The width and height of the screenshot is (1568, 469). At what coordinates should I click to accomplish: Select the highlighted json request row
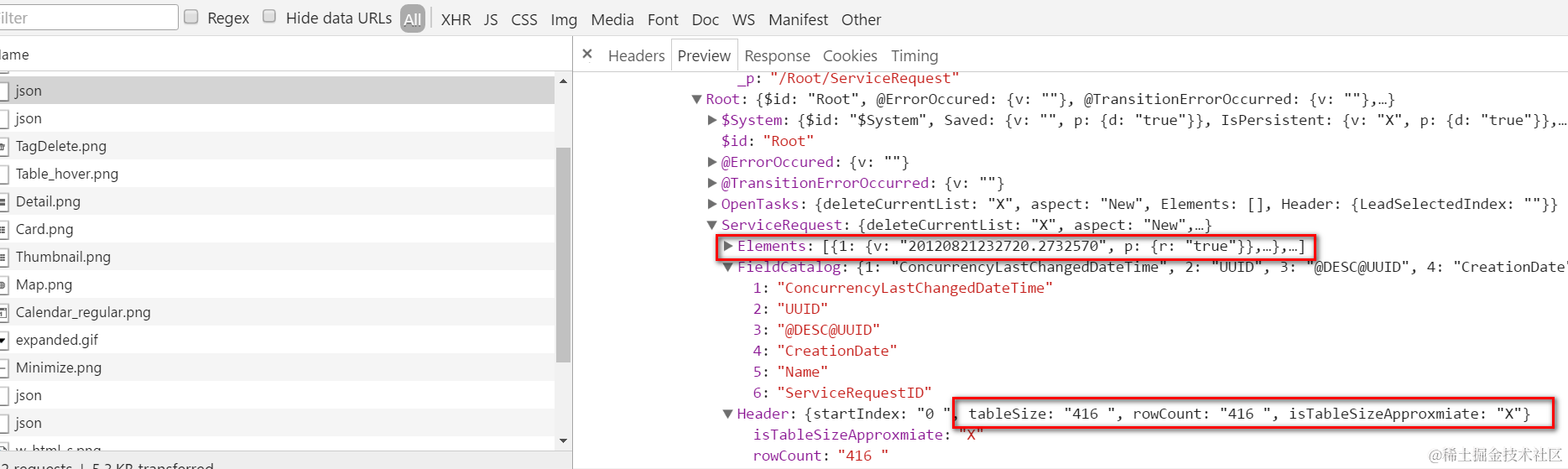[x=277, y=91]
